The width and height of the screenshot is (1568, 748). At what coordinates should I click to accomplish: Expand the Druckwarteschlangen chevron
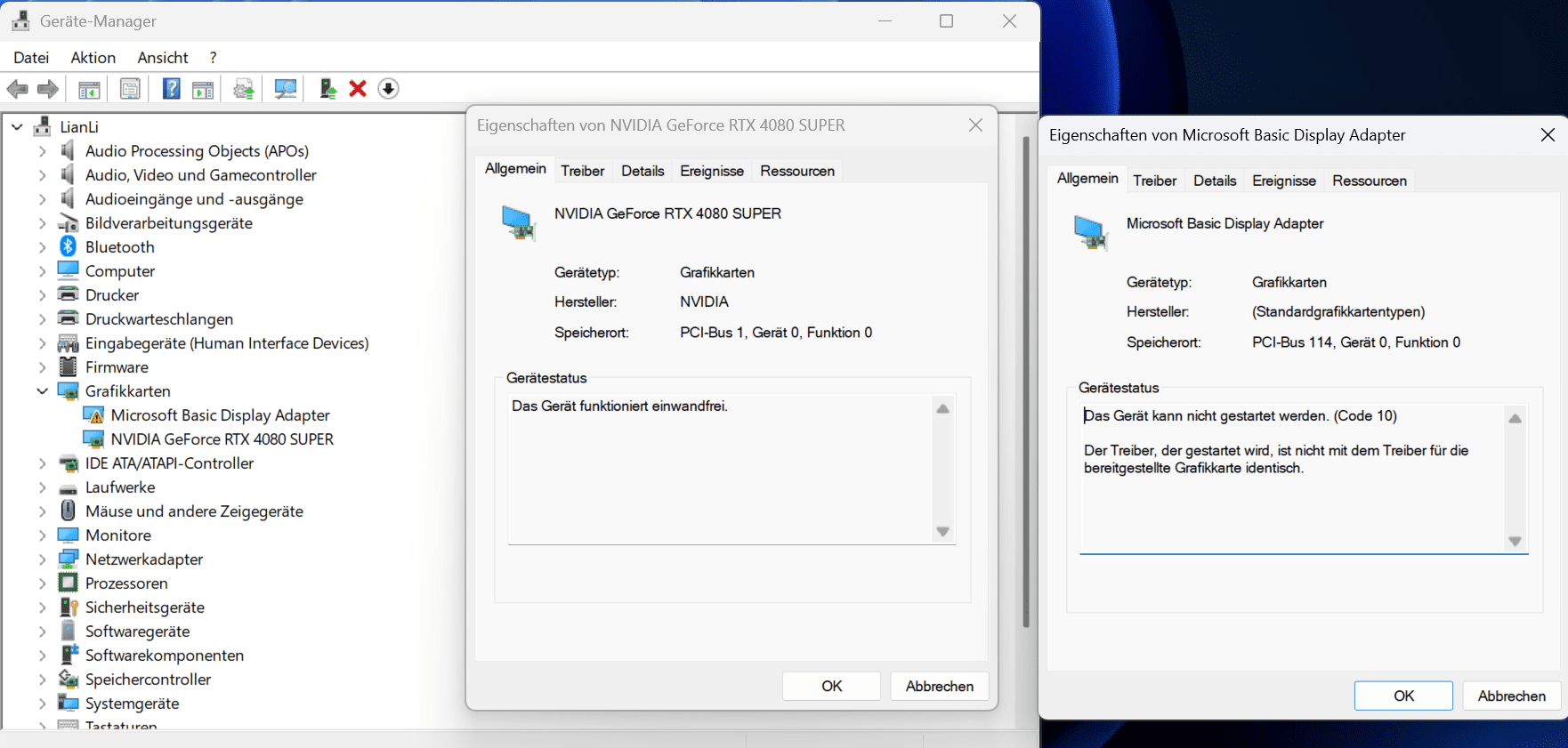pos(42,319)
